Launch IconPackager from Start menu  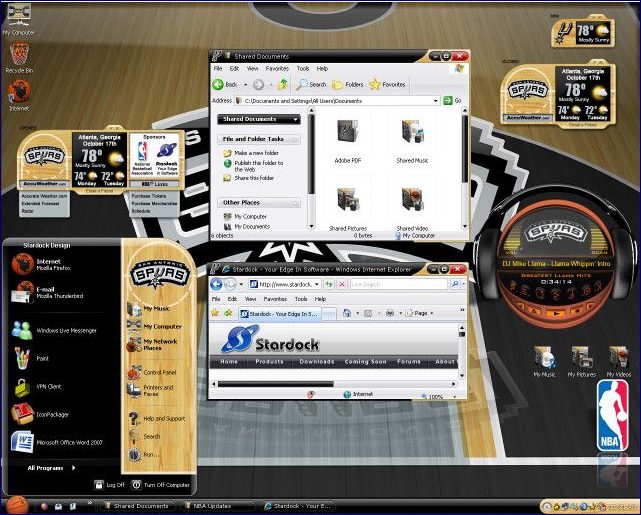pyautogui.click(x=40, y=414)
